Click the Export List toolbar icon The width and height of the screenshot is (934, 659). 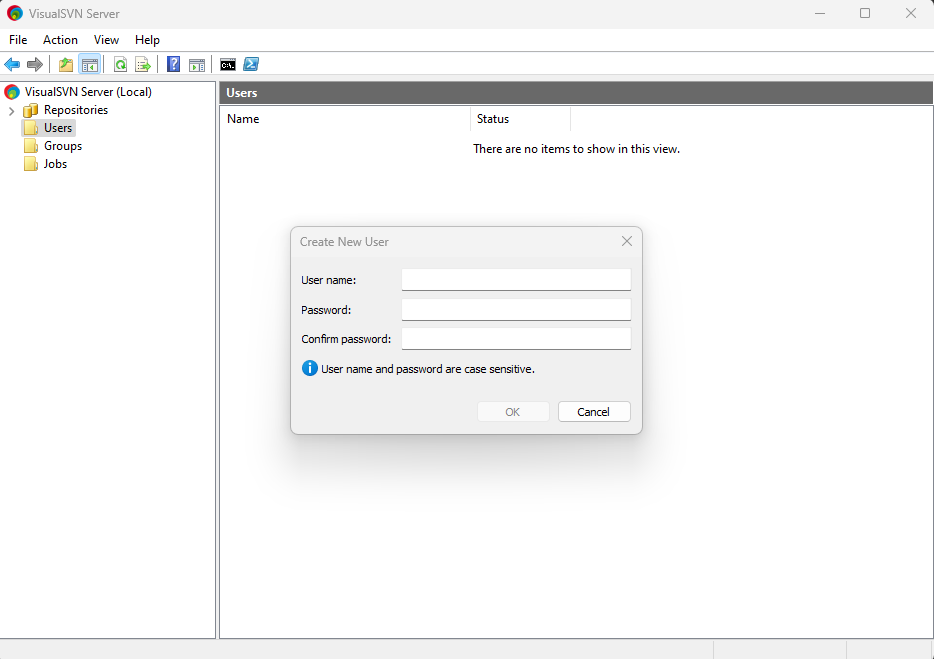click(x=143, y=65)
